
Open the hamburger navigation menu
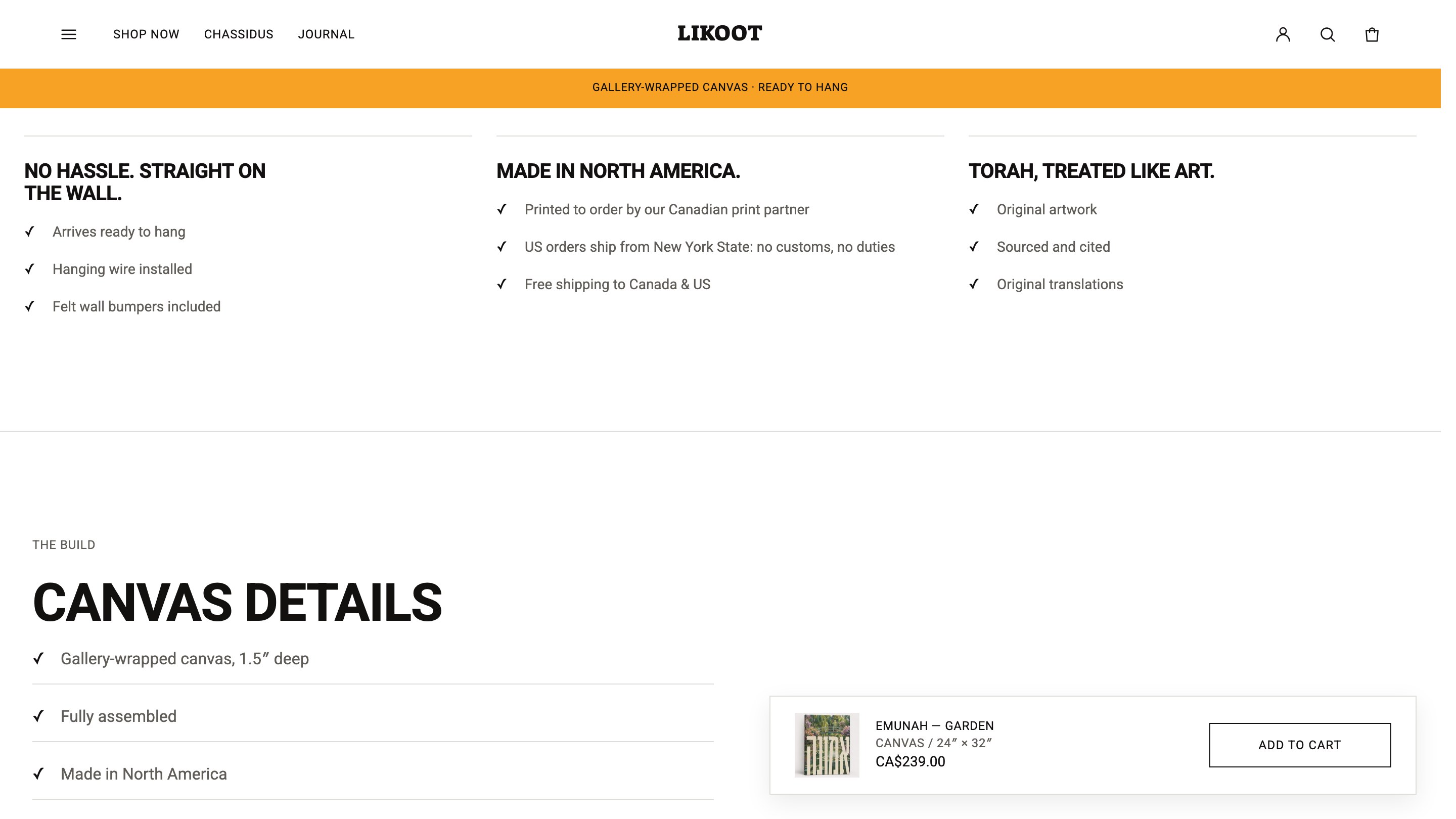pos(69,34)
